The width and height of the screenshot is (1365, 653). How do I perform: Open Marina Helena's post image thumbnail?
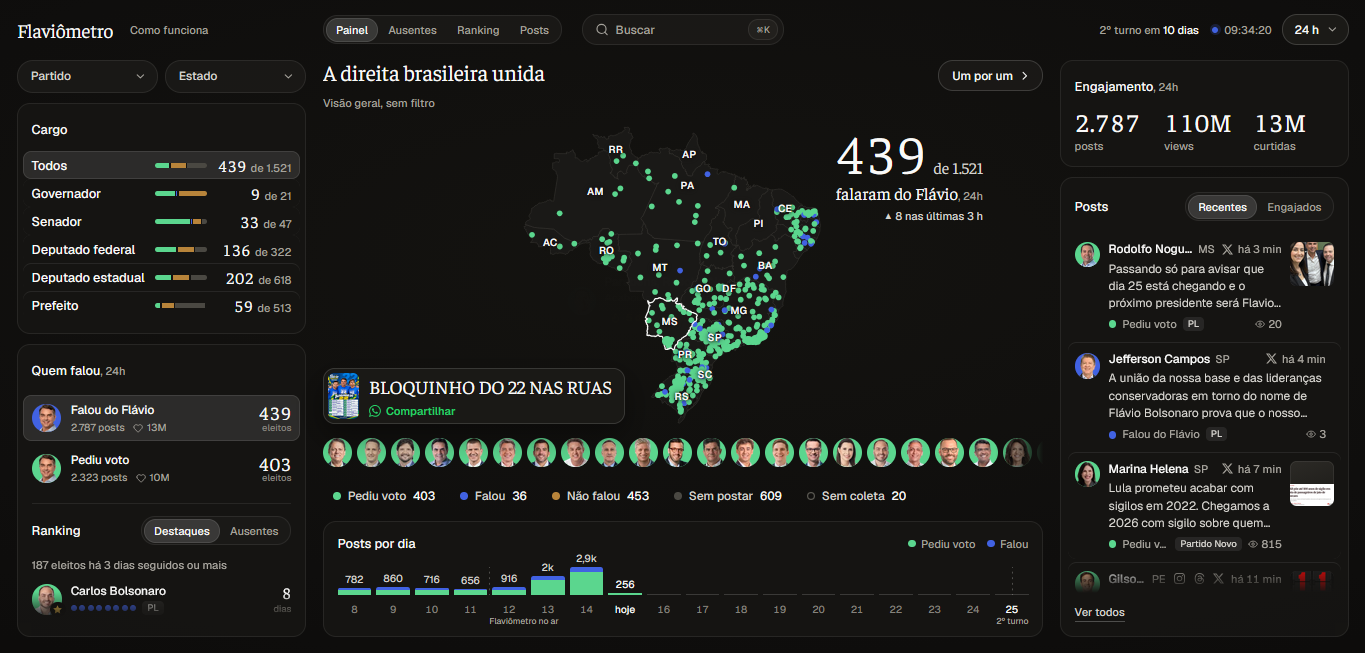pyautogui.click(x=1312, y=483)
